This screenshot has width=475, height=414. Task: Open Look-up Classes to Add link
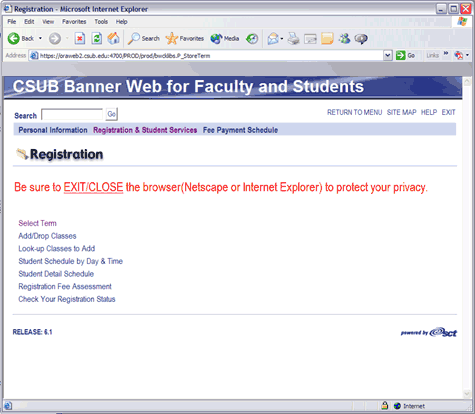[x=57, y=249]
